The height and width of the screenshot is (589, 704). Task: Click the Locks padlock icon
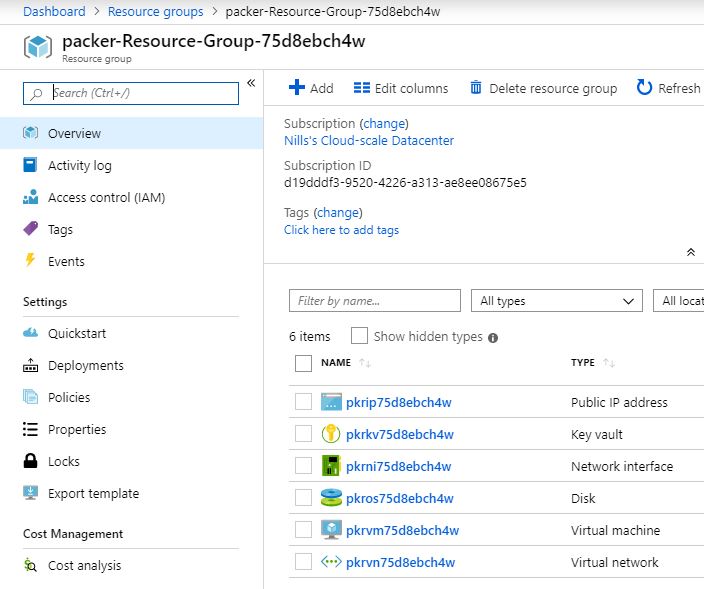[30, 461]
